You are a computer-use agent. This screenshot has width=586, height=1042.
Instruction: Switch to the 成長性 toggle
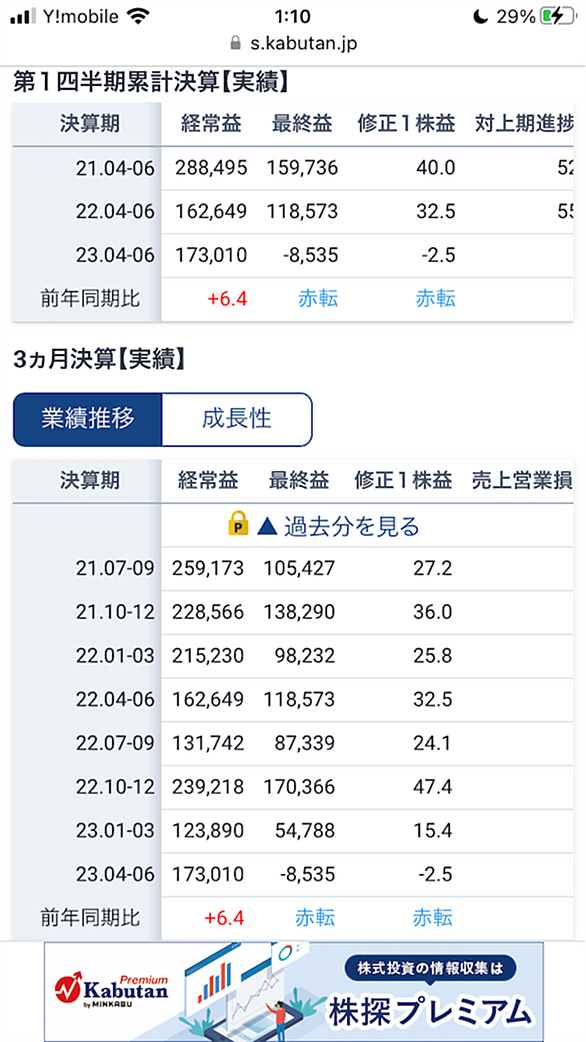point(237,419)
